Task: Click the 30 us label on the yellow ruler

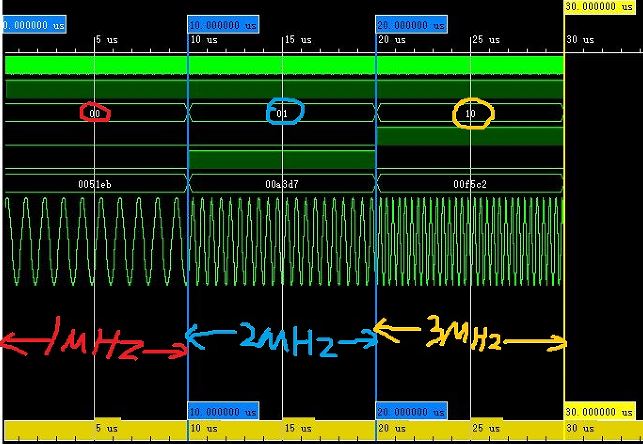Action: [580, 428]
